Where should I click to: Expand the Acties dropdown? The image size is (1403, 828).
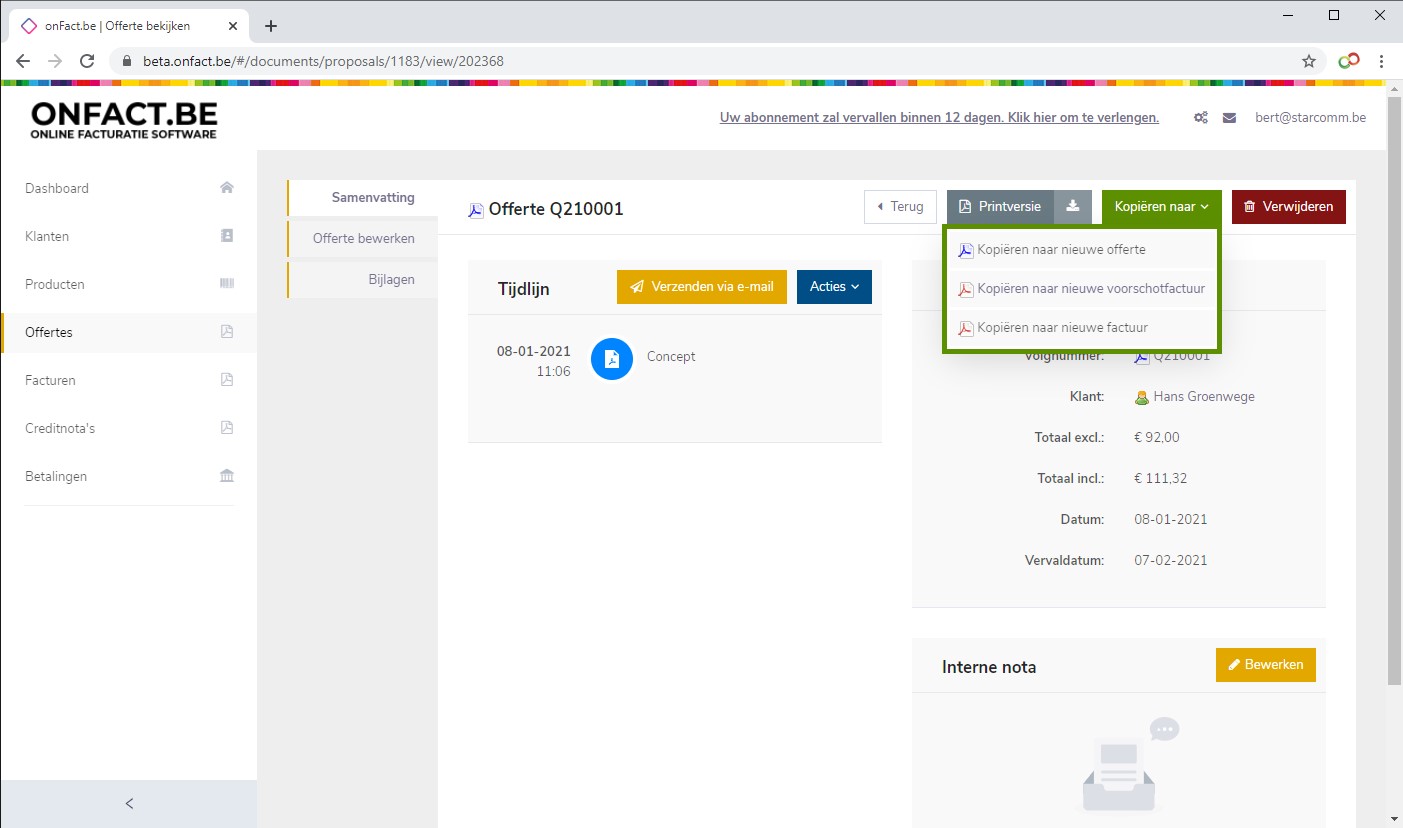tap(834, 287)
